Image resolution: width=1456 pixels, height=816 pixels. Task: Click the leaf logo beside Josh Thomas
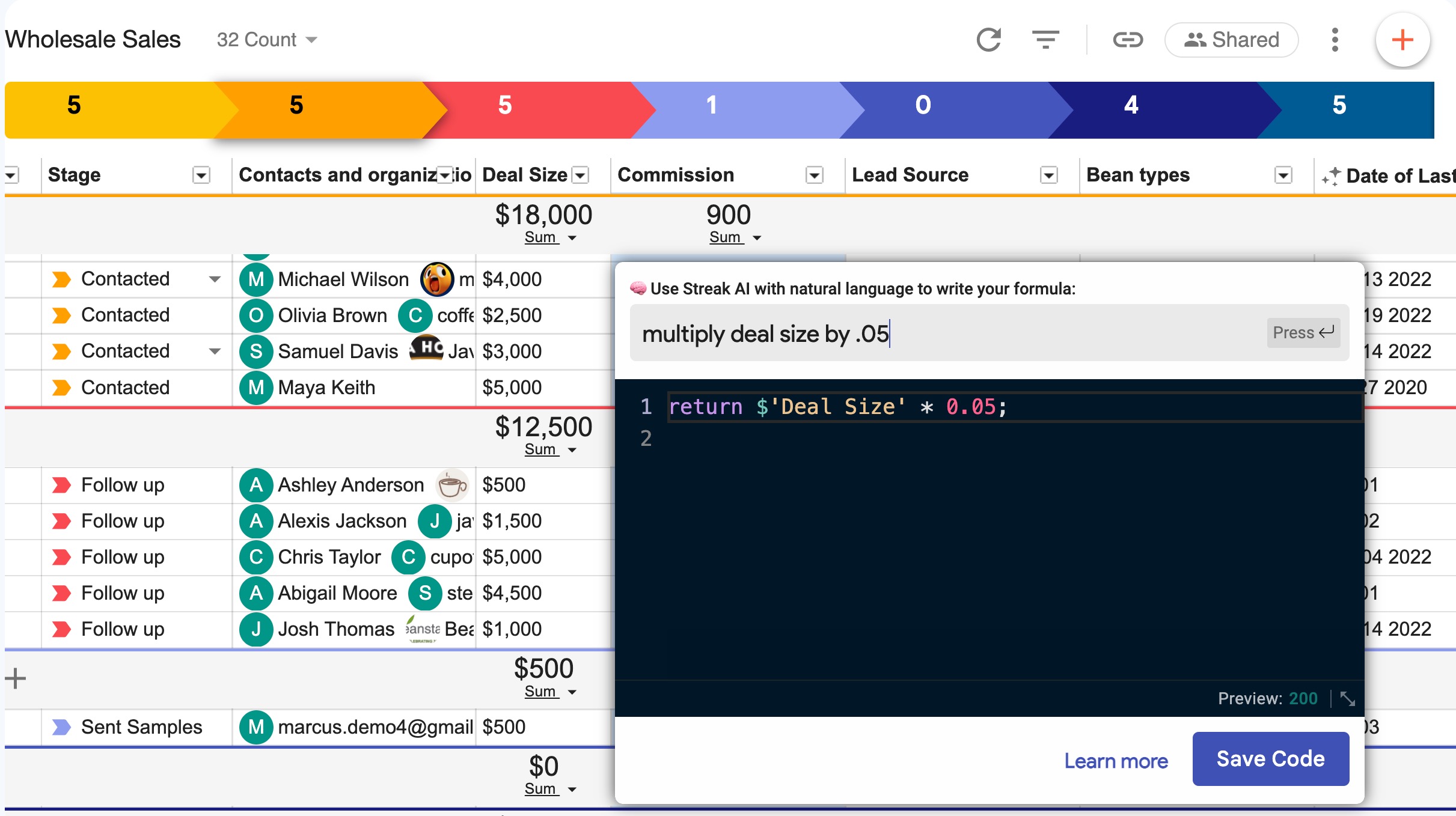(x=423, y=629)
